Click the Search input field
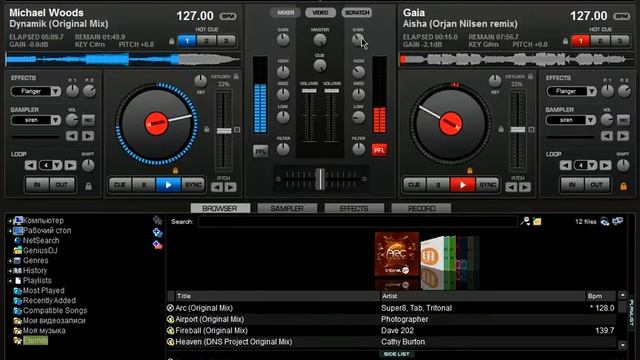Viewport: 640px width, 360px height. pyautogui.click(x=358, y=222)
